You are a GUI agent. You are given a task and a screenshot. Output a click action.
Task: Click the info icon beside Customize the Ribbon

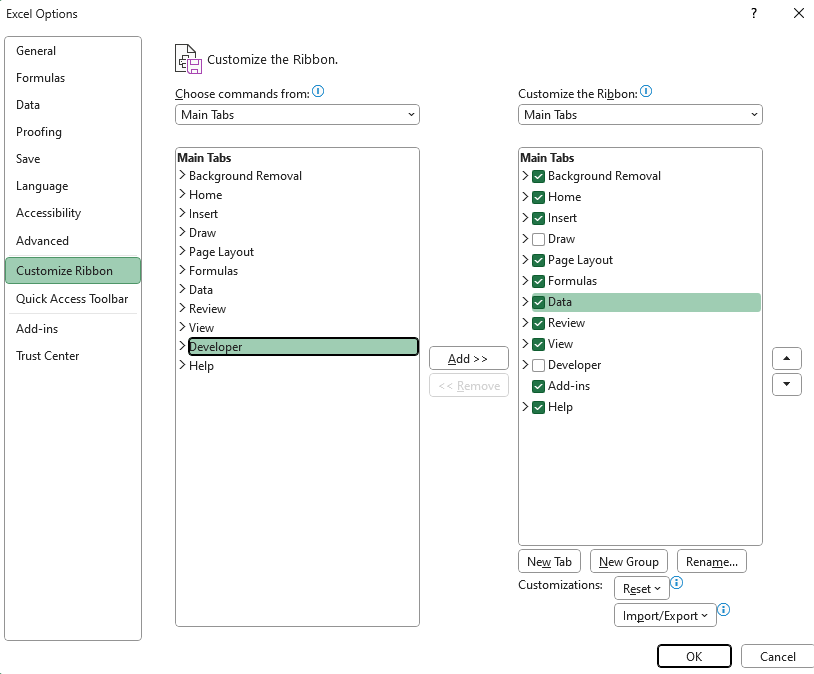648,90
